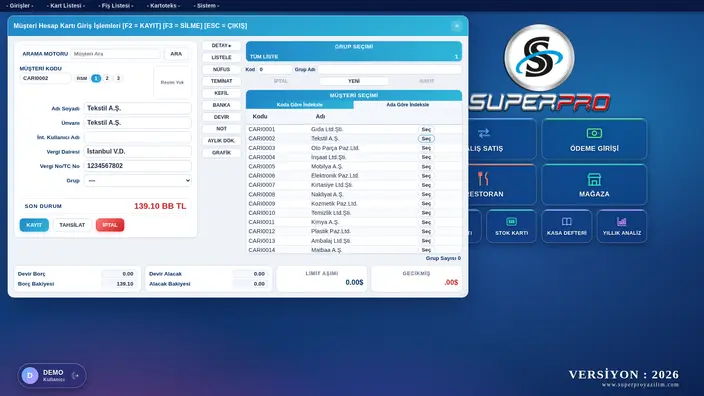Select resim slot 3
The height and width of the screenshot is (396, 704).
118,78
